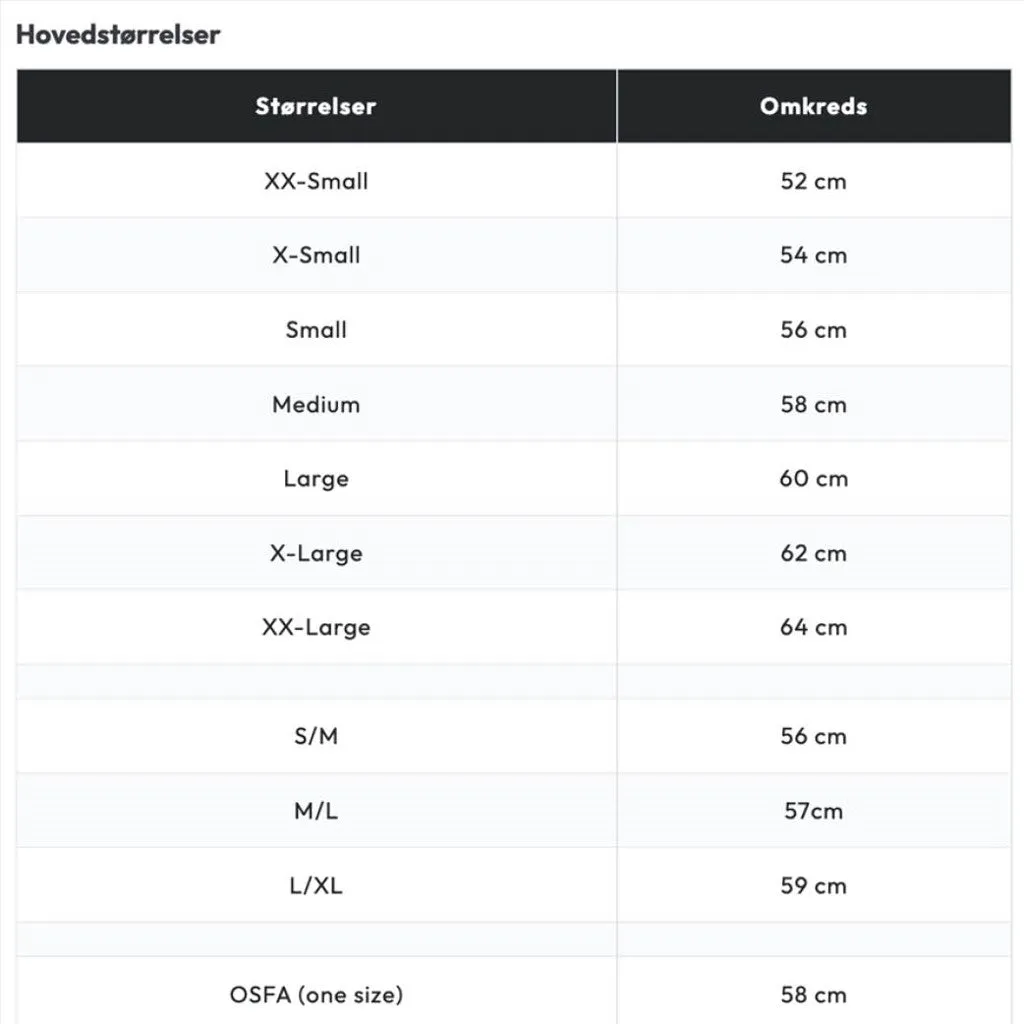Select the Størrelser column header
The width and height of the screenshot is (1024, 1024).
(316, 106)
